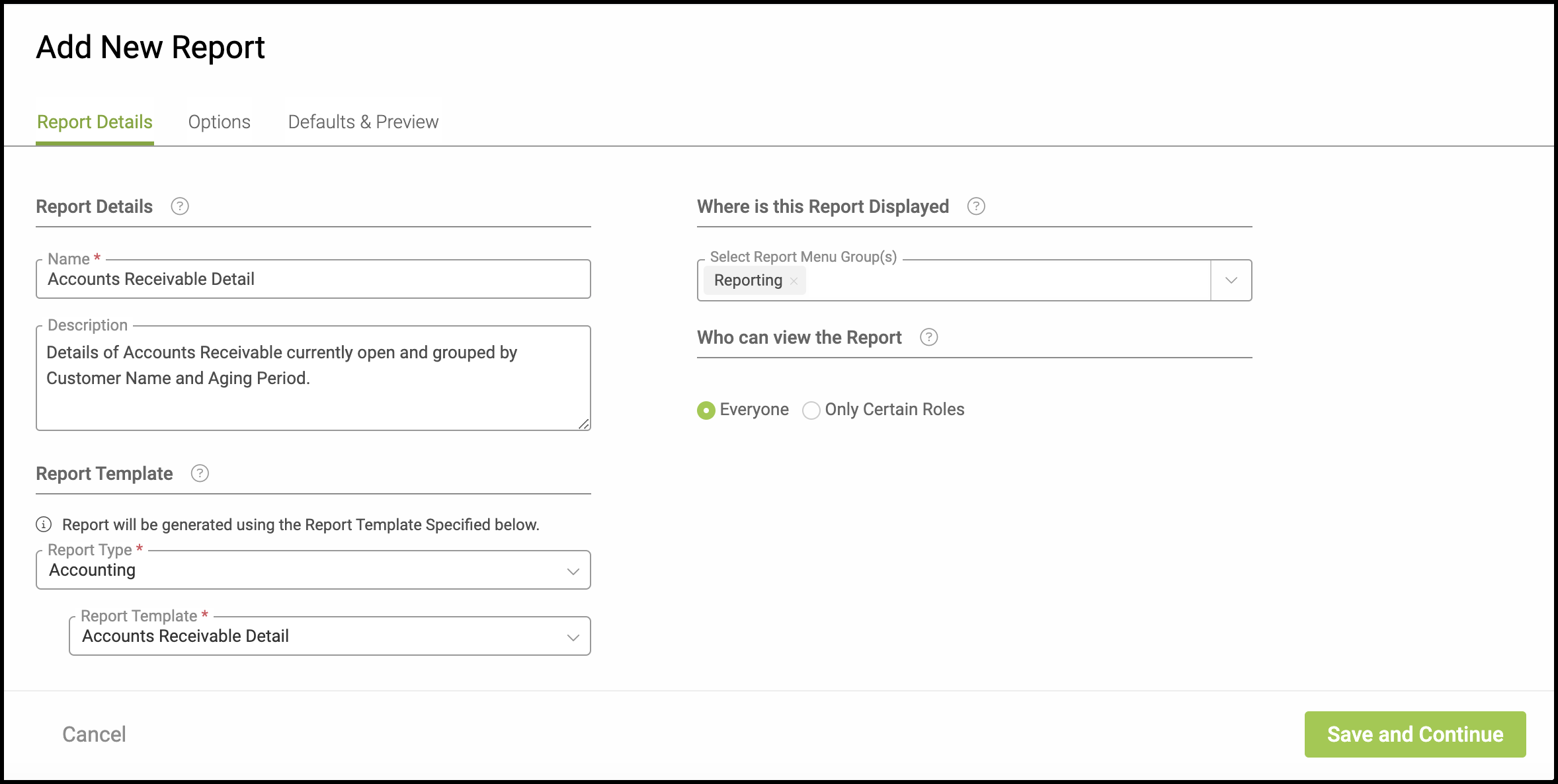Expand the Select Report Menu Group(s) dropdown arrow
This screenshot has width=1558, height=784.
(1231, 280)
